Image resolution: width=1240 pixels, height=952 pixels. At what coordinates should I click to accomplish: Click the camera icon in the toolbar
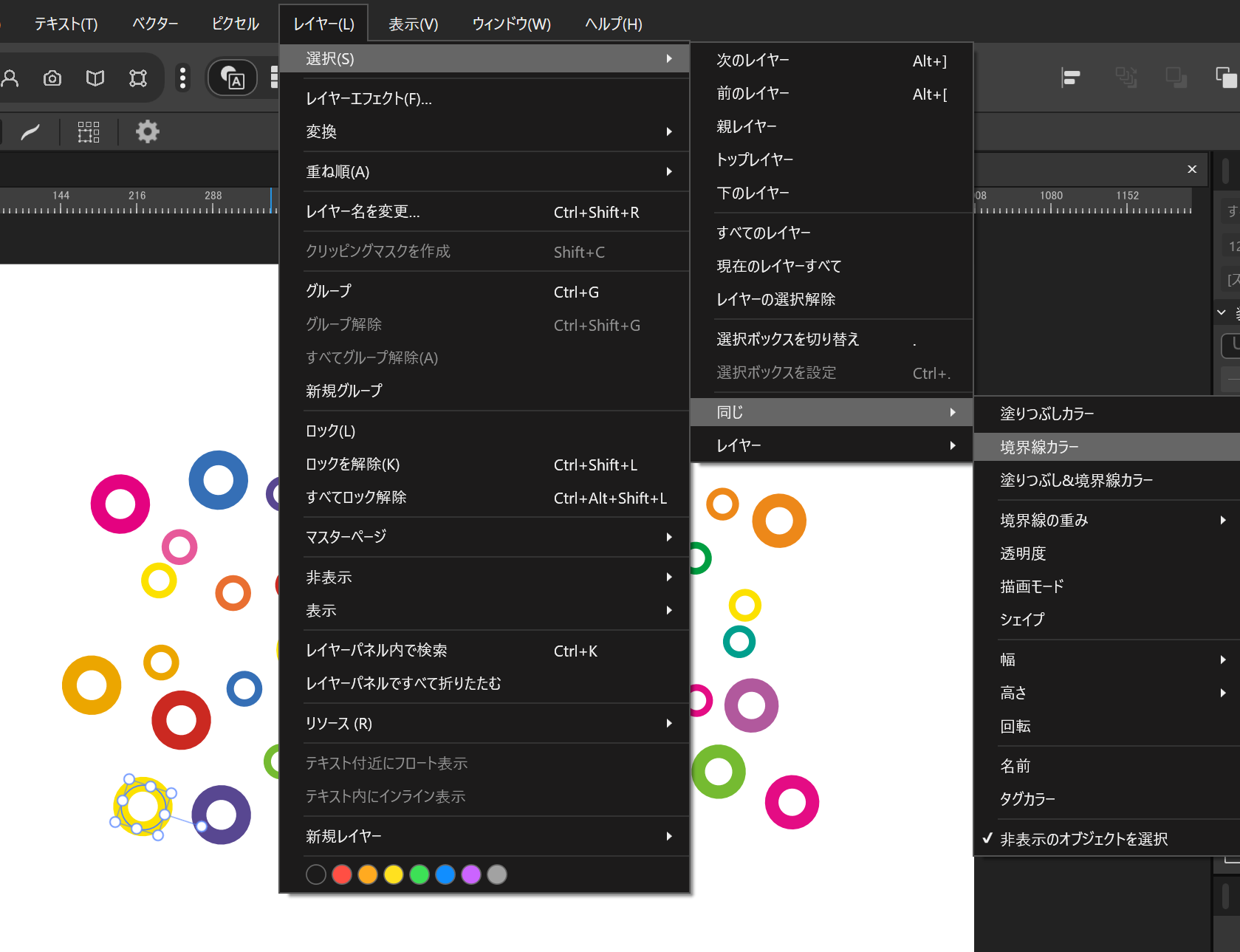52,78
